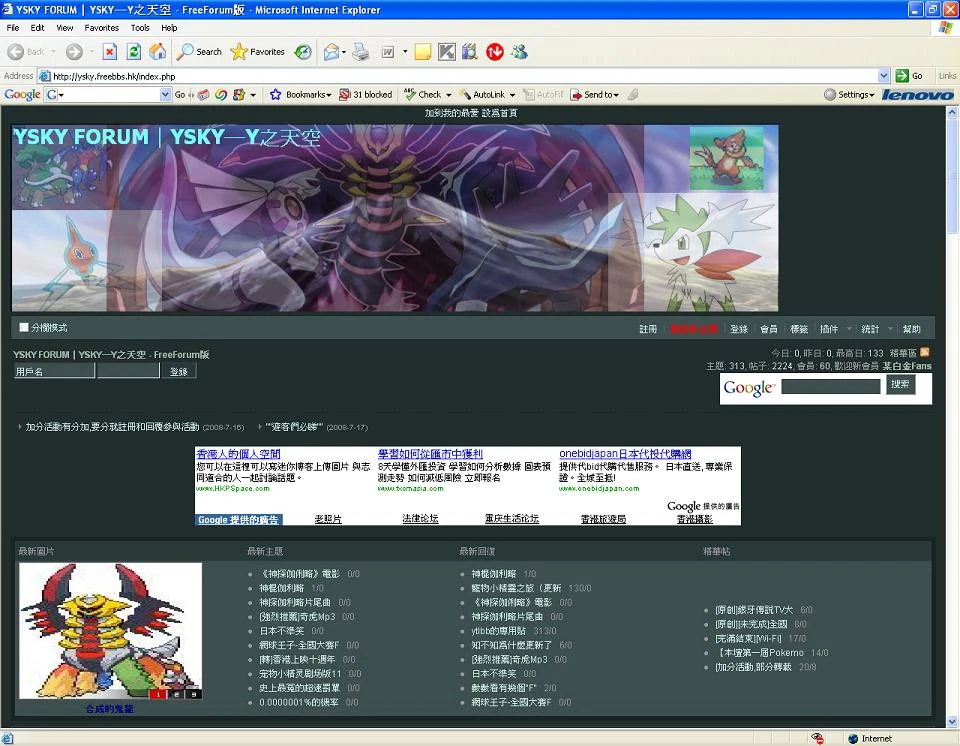Screen dimensions: 960x746
Task: Click the 加到我的最愛 link at top
Action: [x=452, y=113]
